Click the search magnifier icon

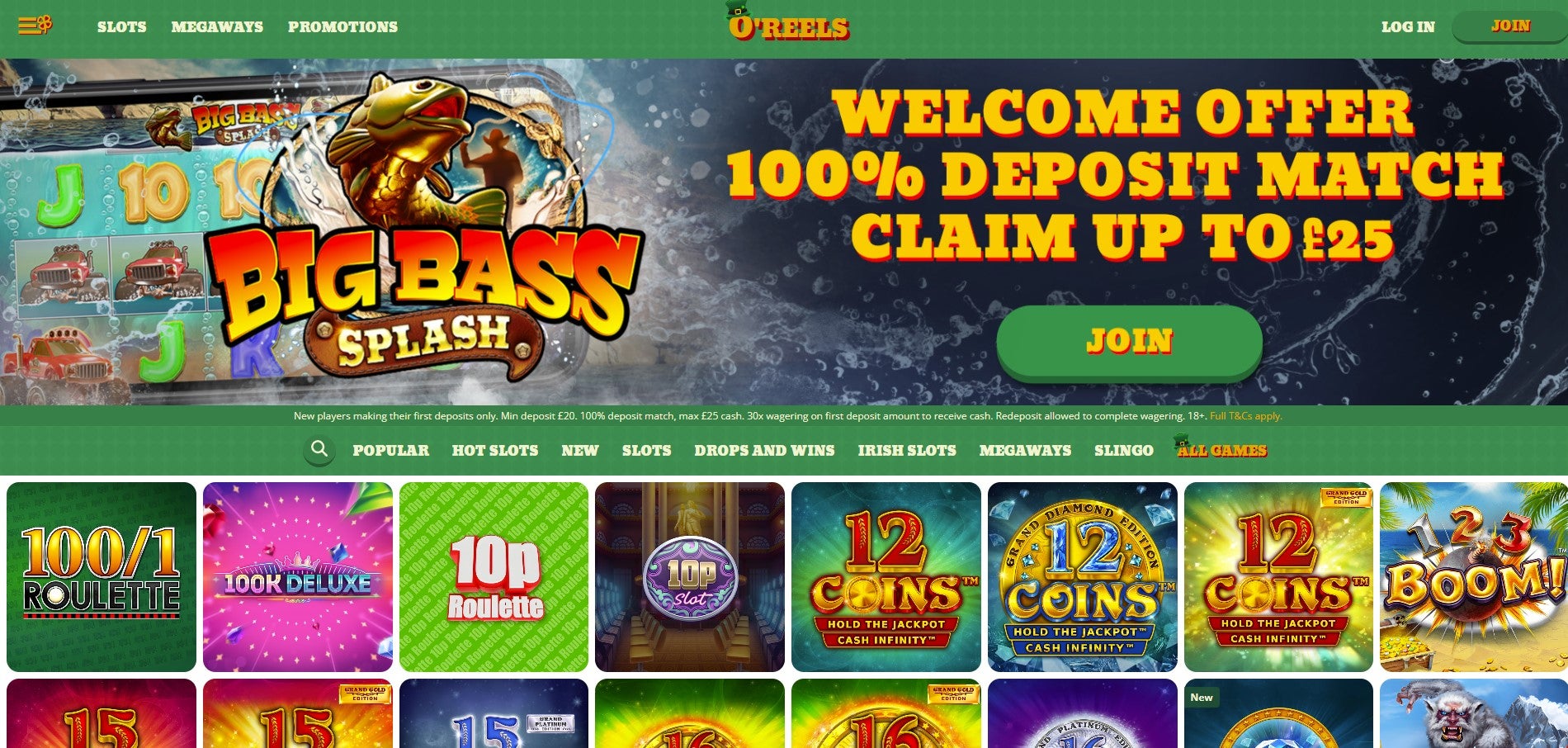(319, 450)
